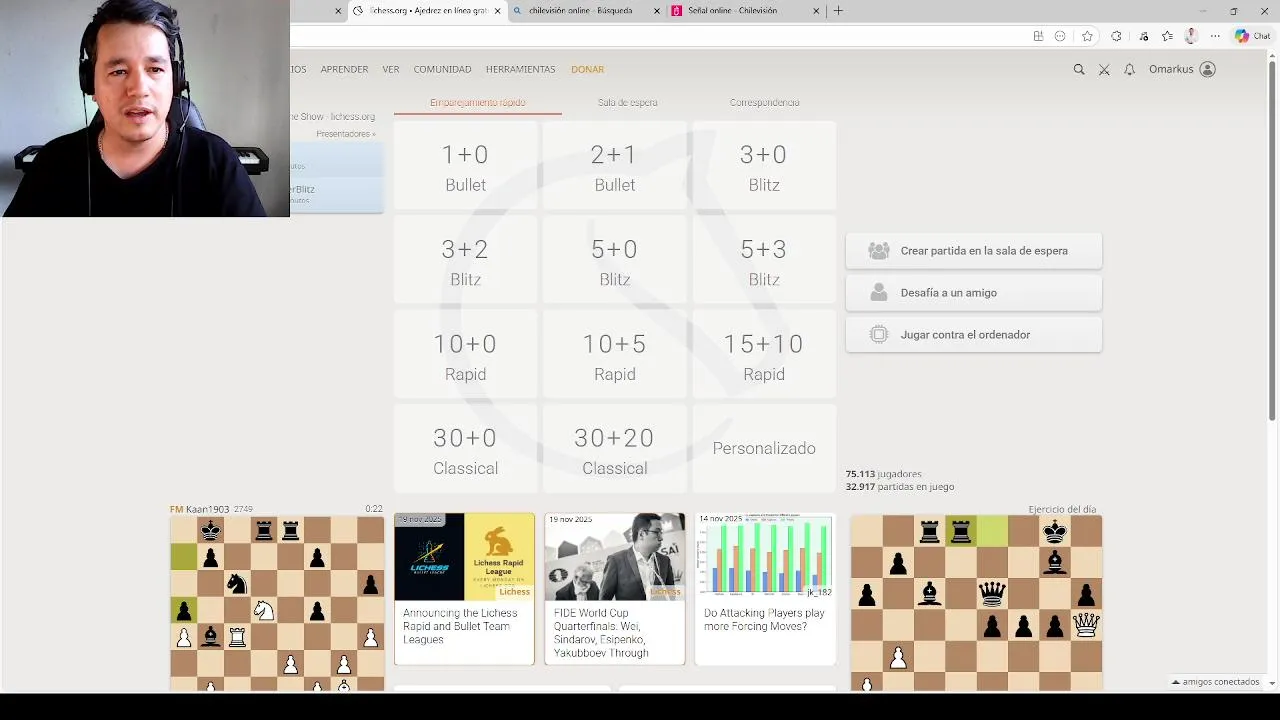The height and width of the screenshot is (720, 1280).
Task: Open the Ejercicio del día puzzle board
Action: 976,603
